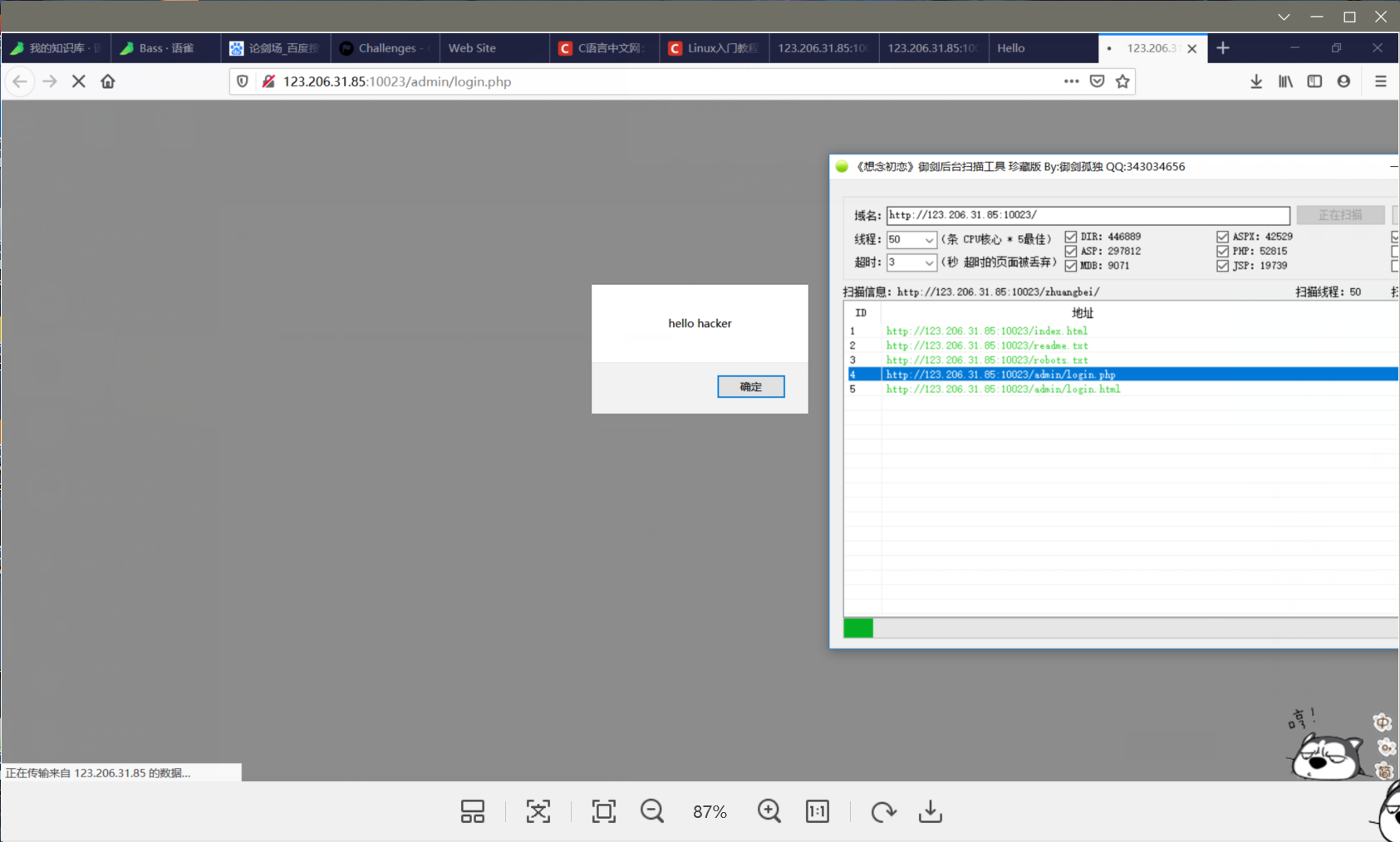Screen dimensions: 1400x842
Task: Toggle the ASP dictionary checkbox
Action: pyautogui.click(x=1071, y=251)
